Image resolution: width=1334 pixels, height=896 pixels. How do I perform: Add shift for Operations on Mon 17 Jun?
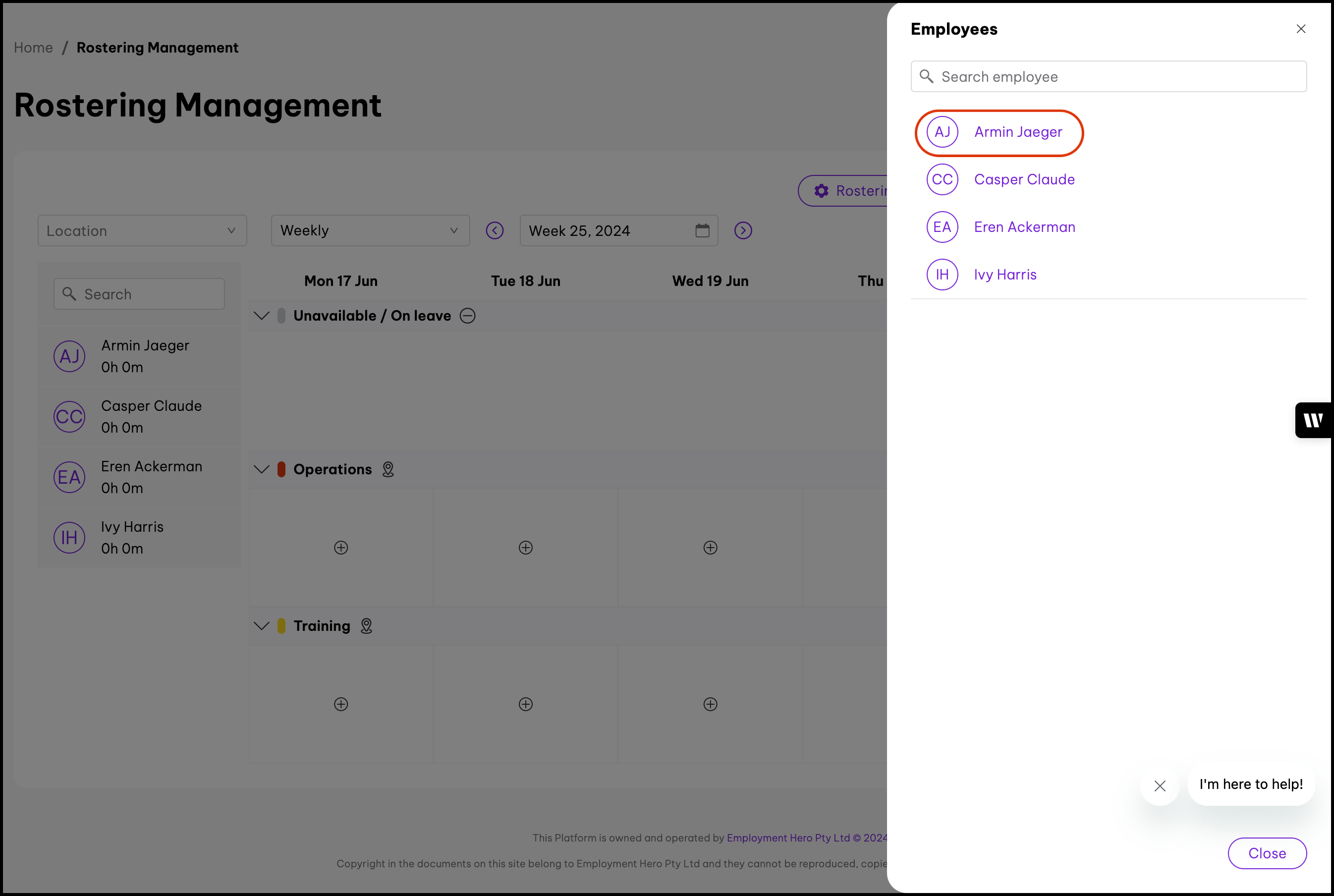point(341,548)
